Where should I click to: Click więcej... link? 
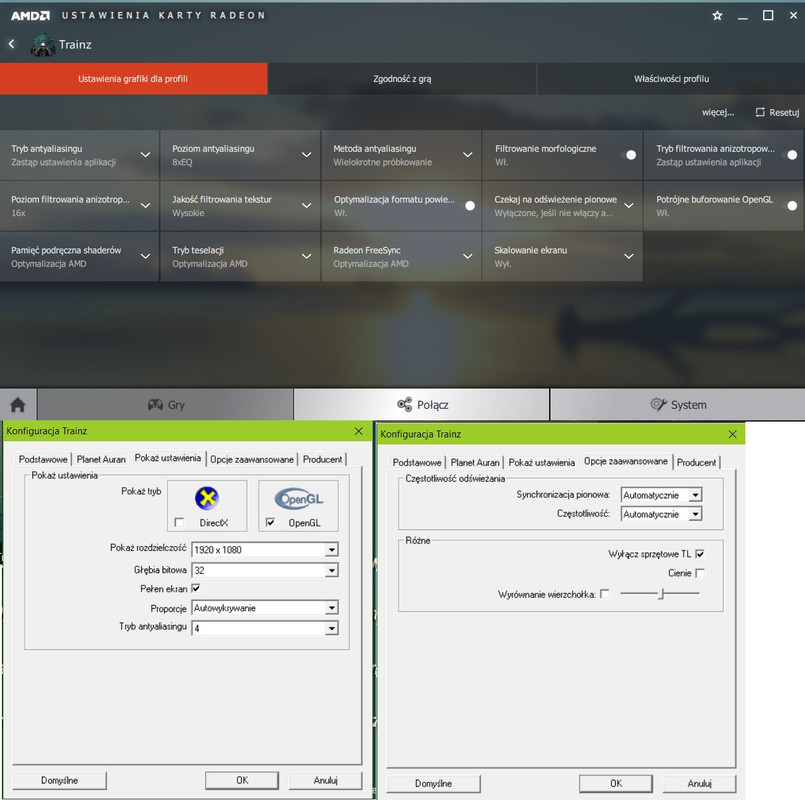tap(718, 112)
